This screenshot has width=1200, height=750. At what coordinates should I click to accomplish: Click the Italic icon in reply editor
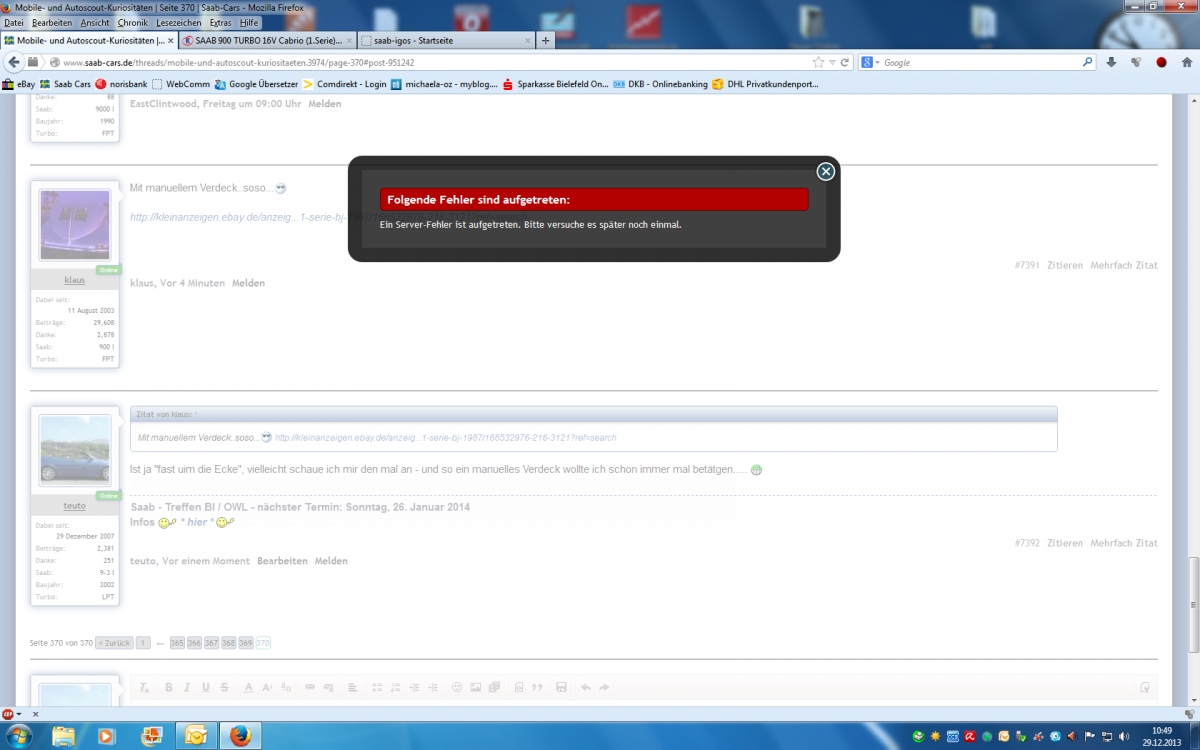[187, 687]
